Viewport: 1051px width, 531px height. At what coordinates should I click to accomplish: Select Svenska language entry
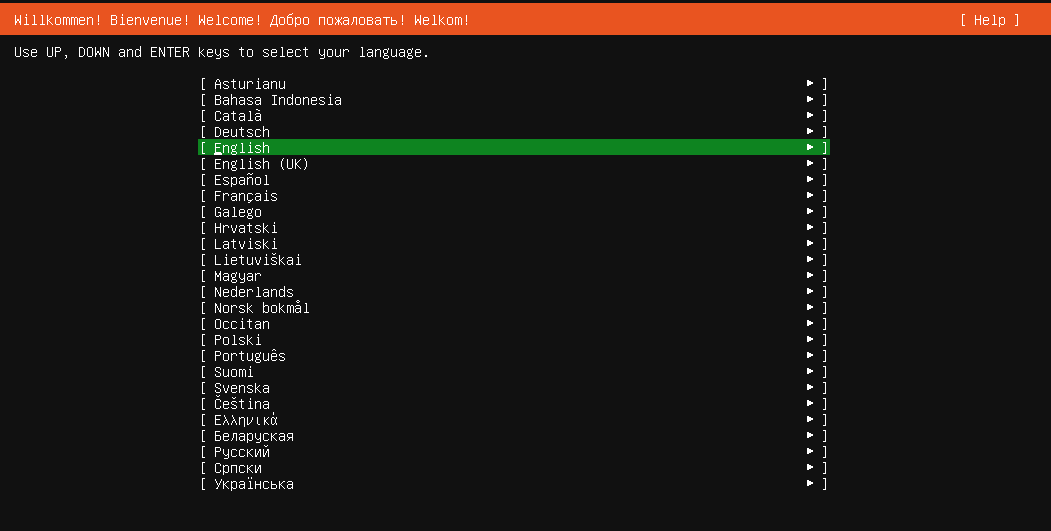coord(514,388)
